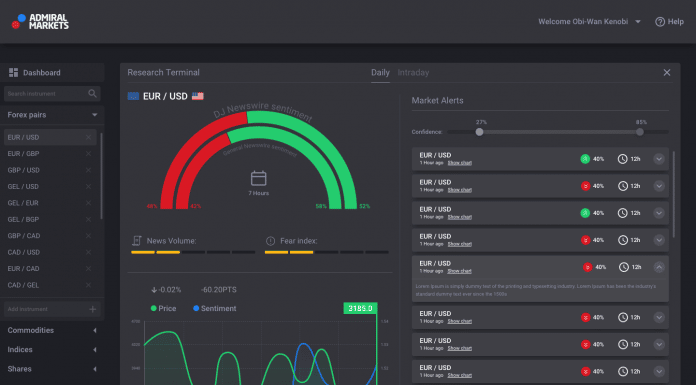Switch to the Intraday tab

[413, 72]
